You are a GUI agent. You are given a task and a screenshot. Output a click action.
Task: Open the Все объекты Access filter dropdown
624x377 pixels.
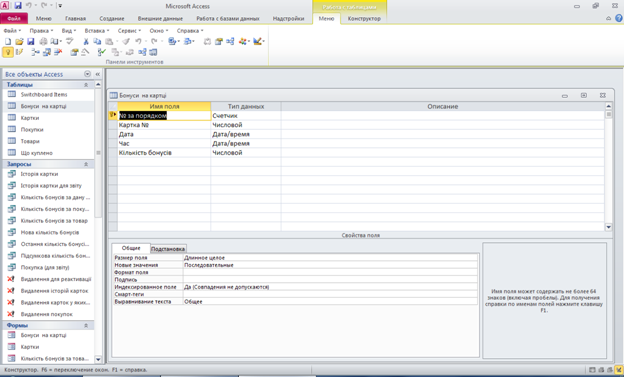(x=88, y=74)
